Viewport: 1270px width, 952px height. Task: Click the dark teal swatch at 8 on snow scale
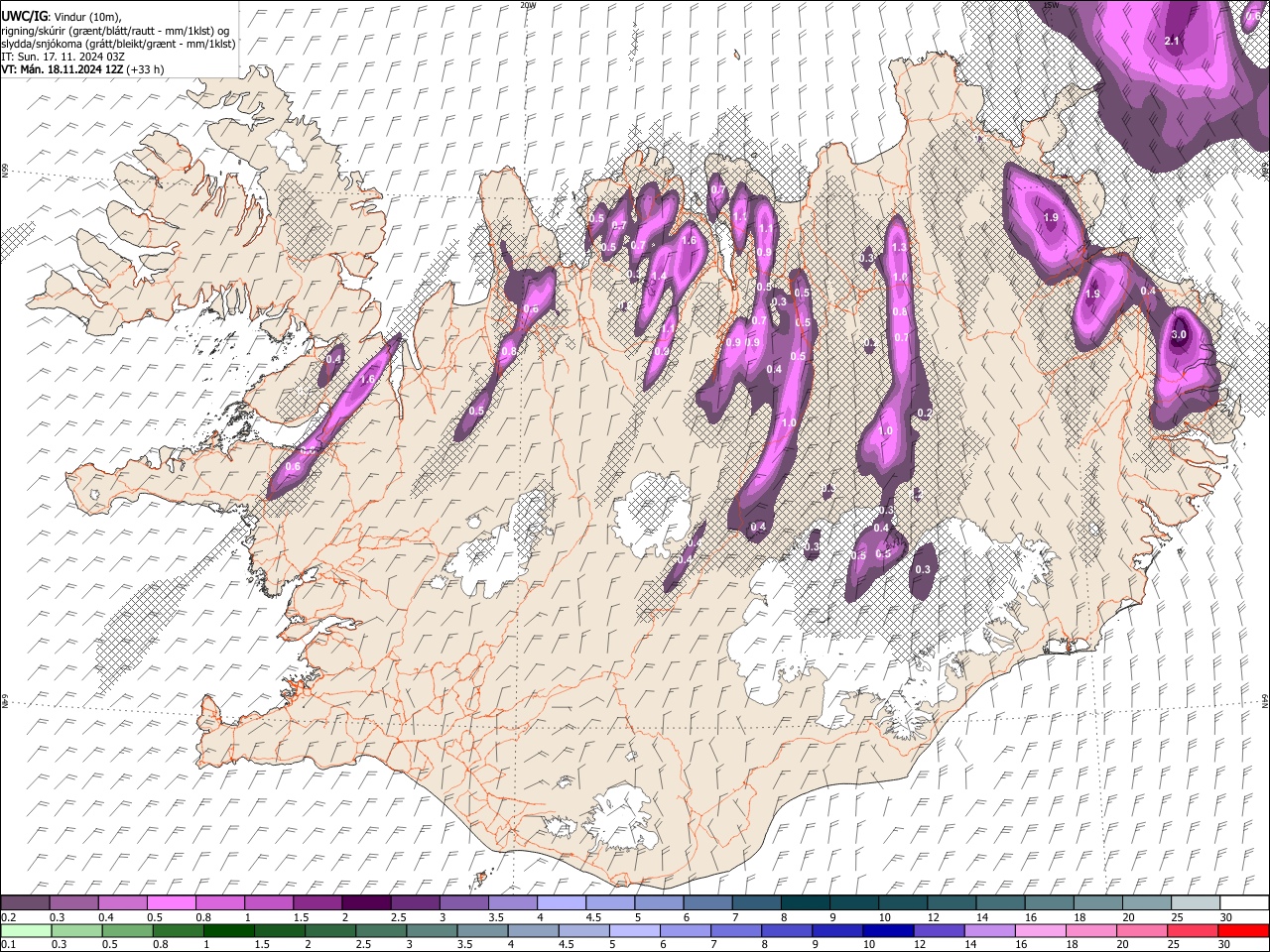pos(805,902)
